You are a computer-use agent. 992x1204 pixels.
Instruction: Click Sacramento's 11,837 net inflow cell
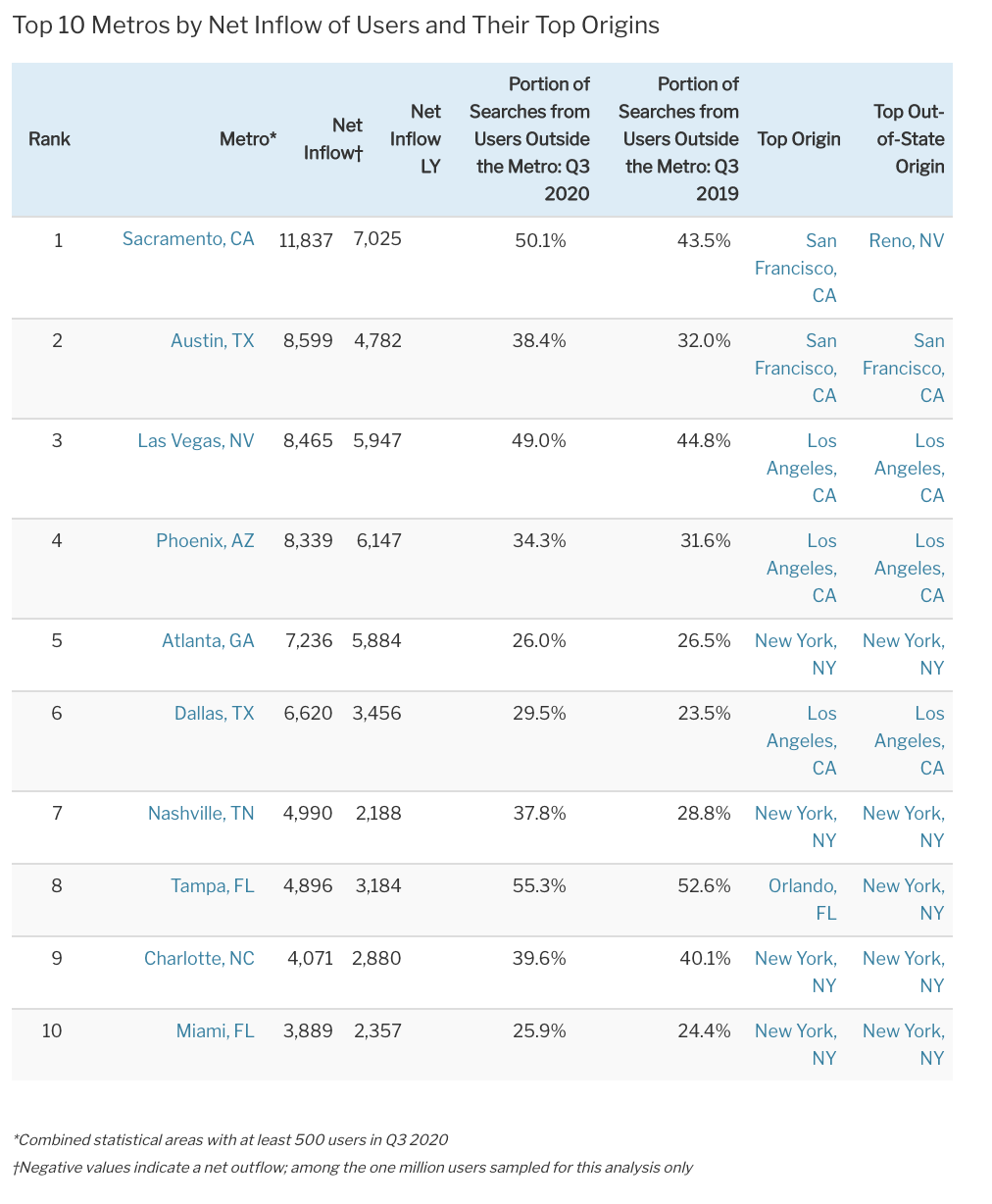306,241
